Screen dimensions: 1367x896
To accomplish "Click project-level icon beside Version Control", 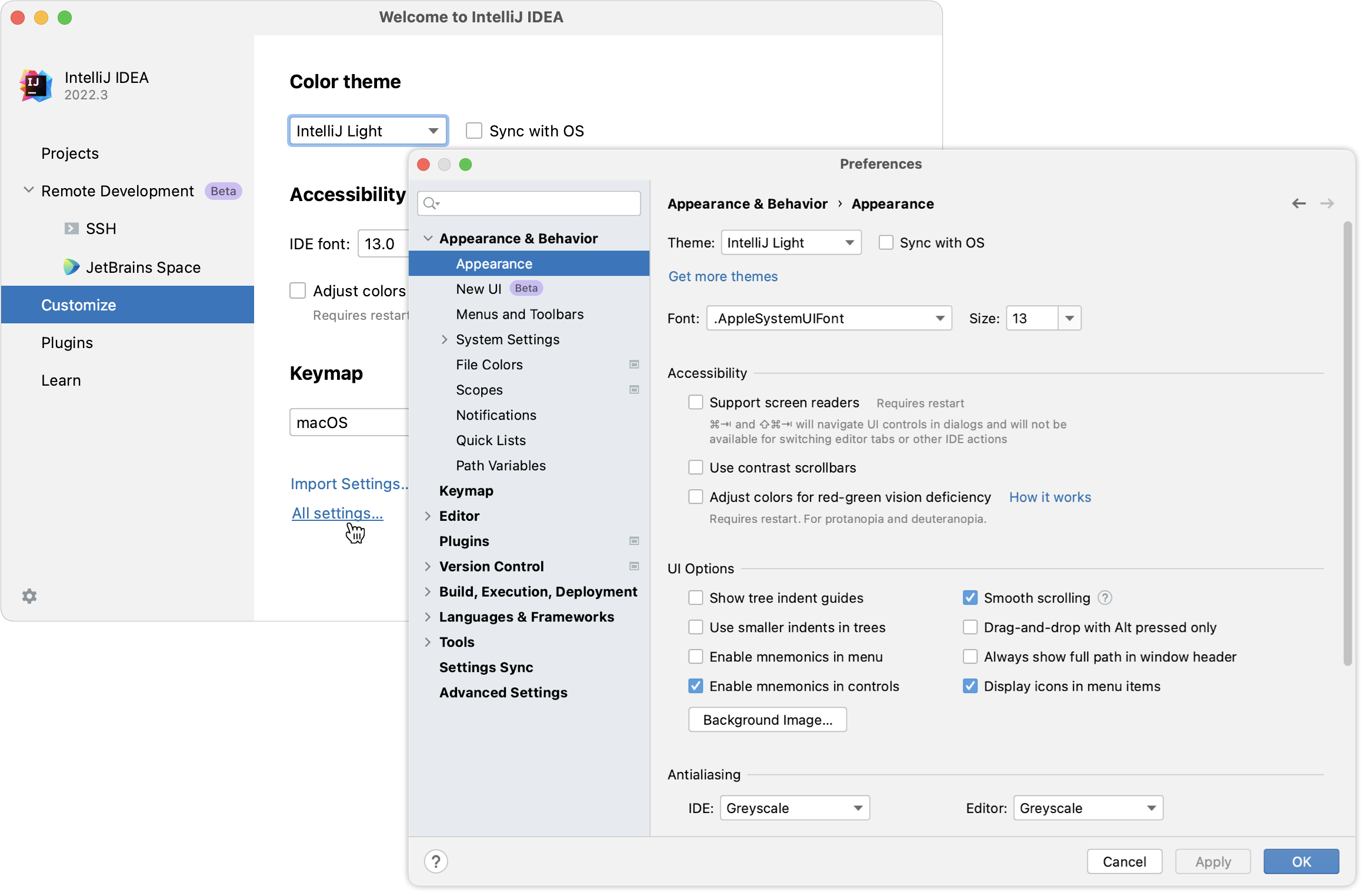I will 634,566.
